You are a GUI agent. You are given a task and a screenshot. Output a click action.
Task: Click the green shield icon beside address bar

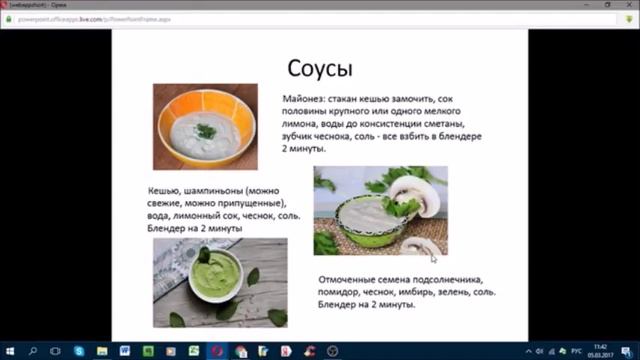(x=629, y=19)
